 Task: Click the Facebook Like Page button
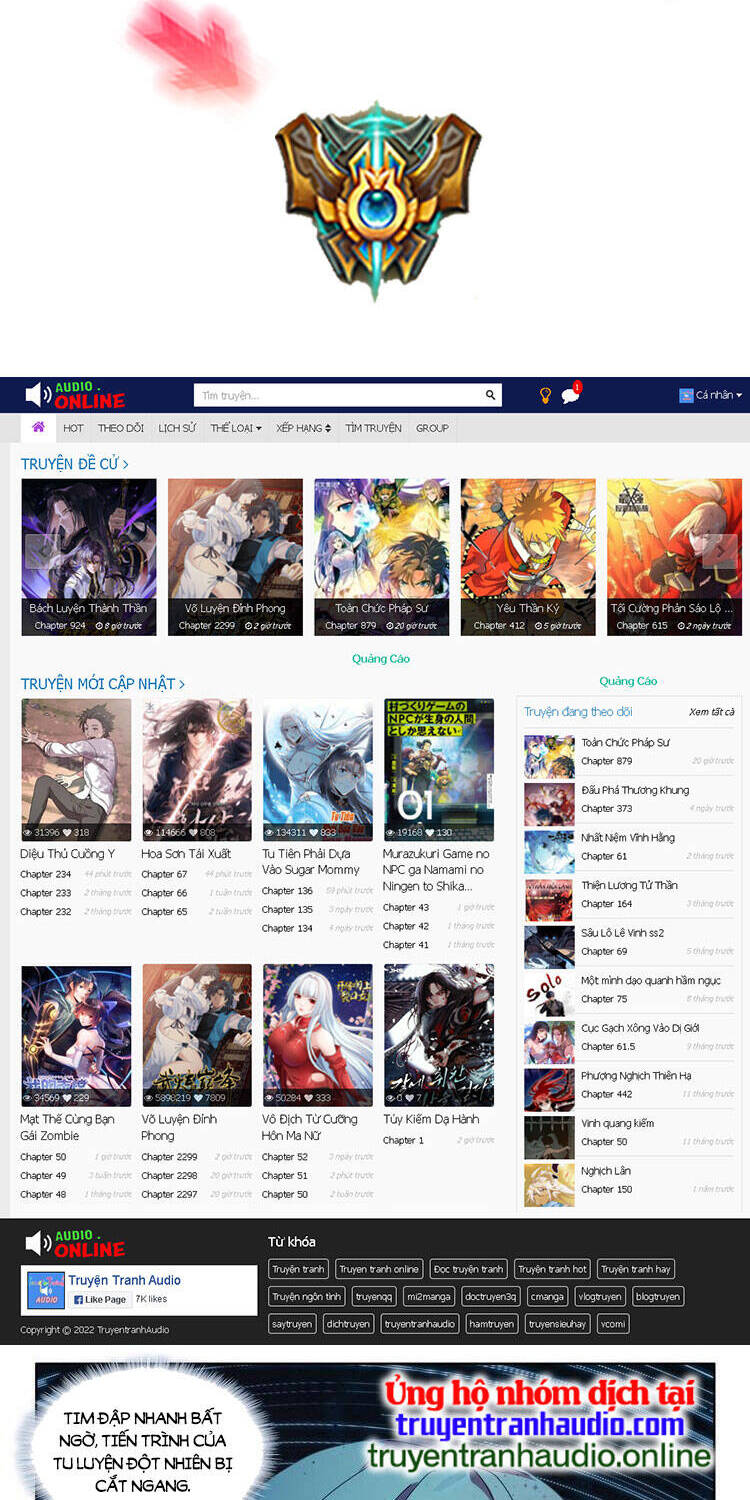(100, 1299)
